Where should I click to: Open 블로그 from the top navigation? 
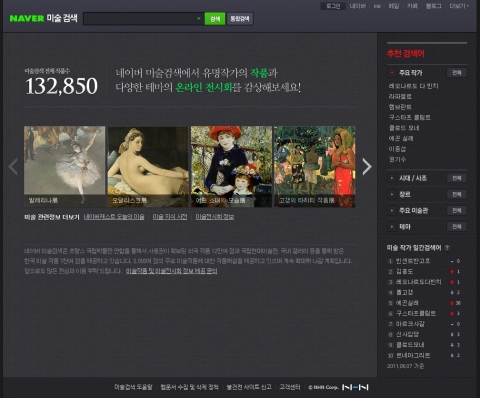click(x=433, y=6)
